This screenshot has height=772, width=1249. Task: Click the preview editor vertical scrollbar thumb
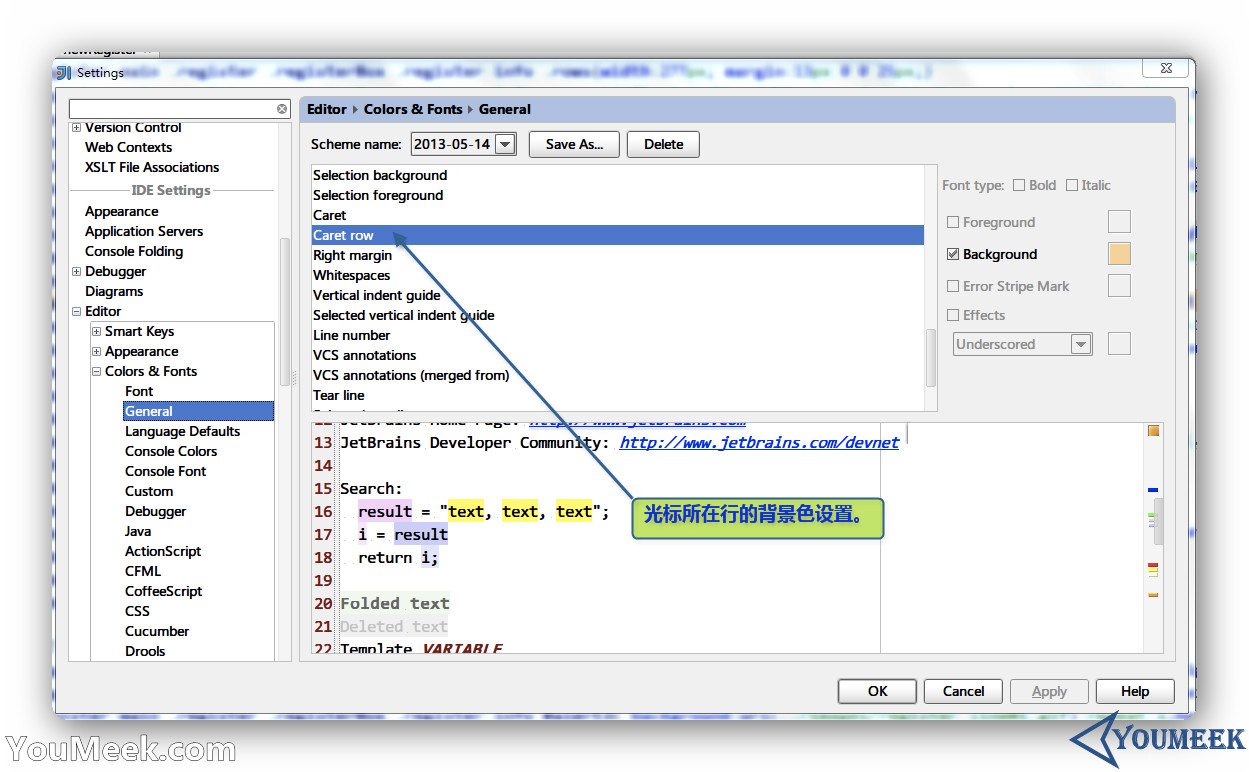[x=1158, y=520]
